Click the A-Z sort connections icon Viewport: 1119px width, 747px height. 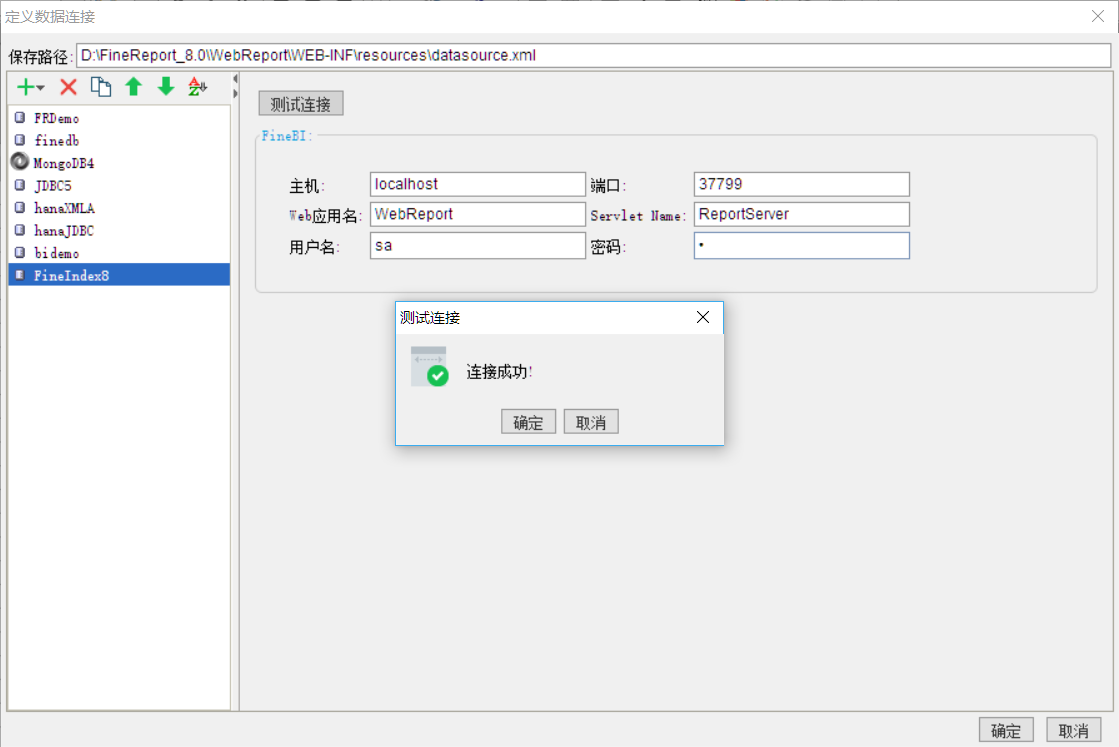coord(198,86)
